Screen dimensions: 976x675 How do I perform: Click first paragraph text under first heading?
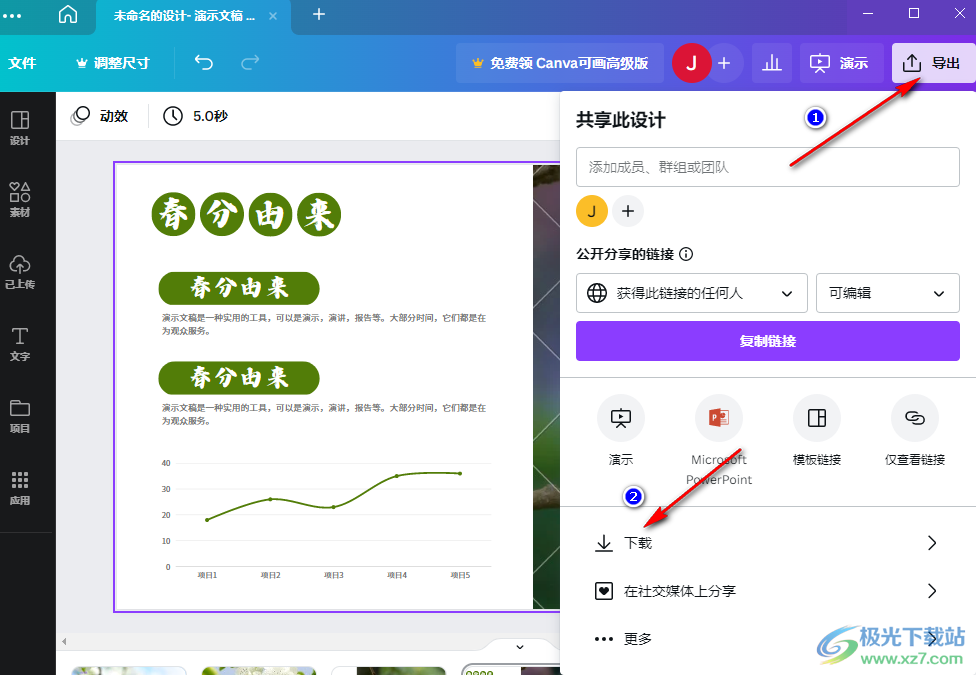[x=324, y=324]
